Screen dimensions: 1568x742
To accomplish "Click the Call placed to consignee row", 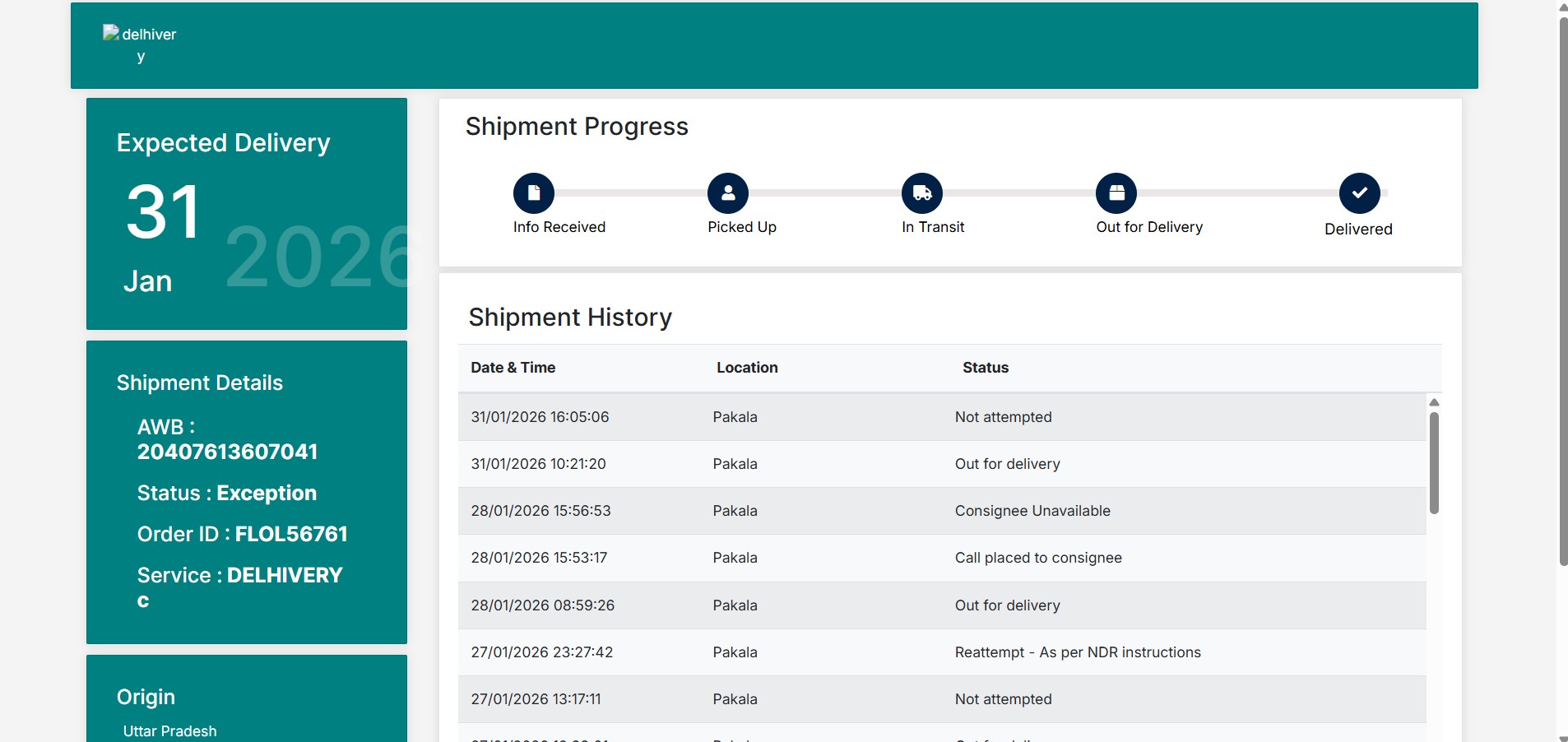I will (x=942, y=558).
